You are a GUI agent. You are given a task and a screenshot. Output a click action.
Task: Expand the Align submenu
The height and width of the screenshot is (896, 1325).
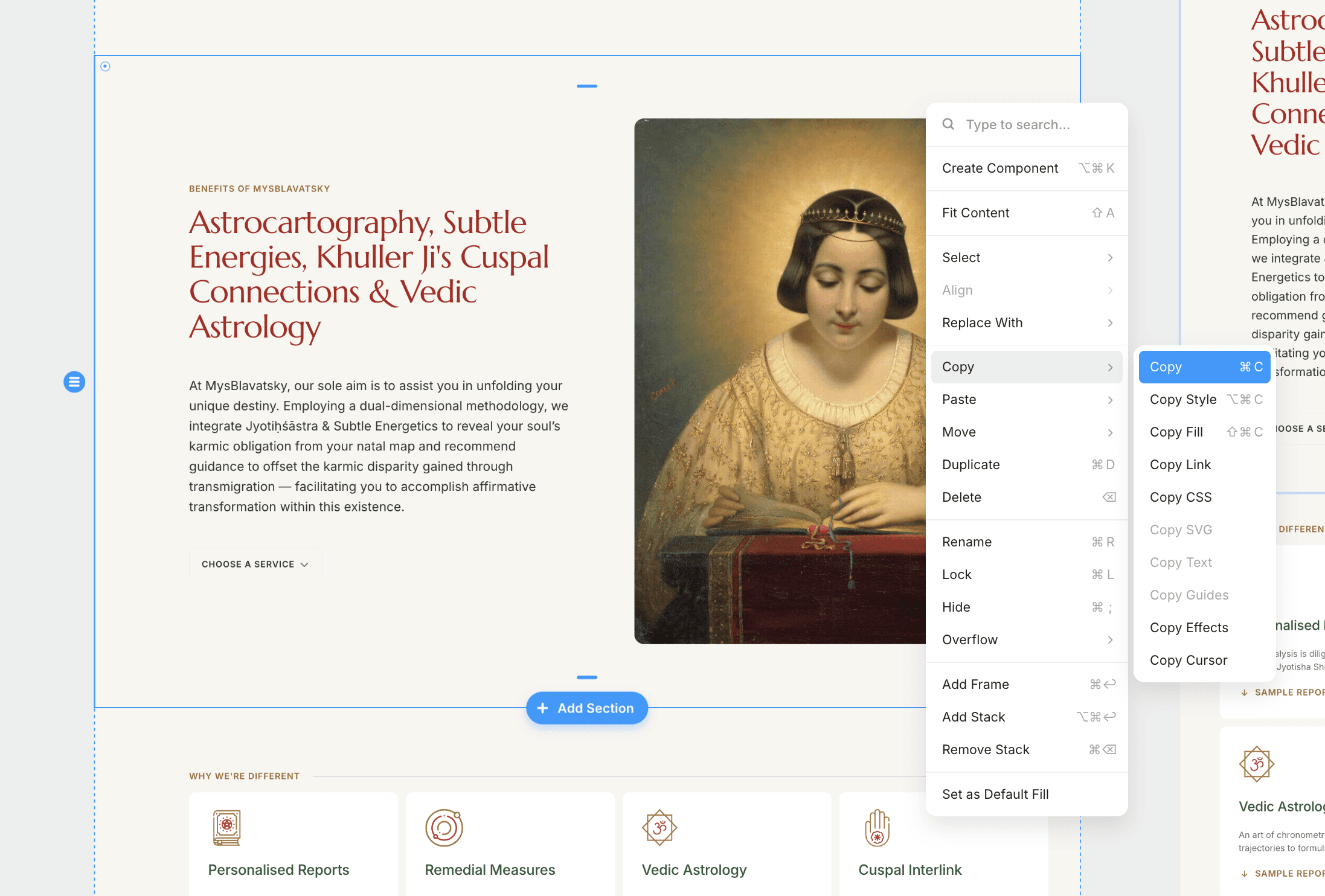(x=1027, y=290)
